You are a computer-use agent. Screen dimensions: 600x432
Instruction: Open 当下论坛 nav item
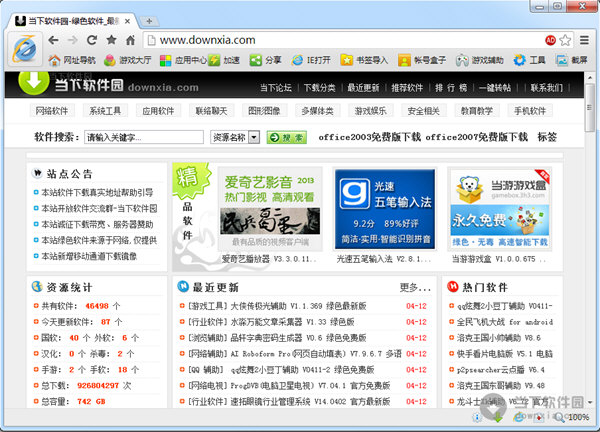coord(276,88)
